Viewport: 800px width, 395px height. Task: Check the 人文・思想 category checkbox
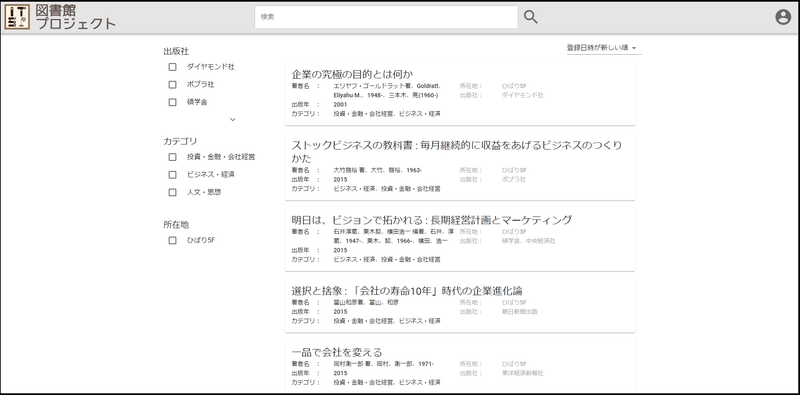tap(172, 192)
